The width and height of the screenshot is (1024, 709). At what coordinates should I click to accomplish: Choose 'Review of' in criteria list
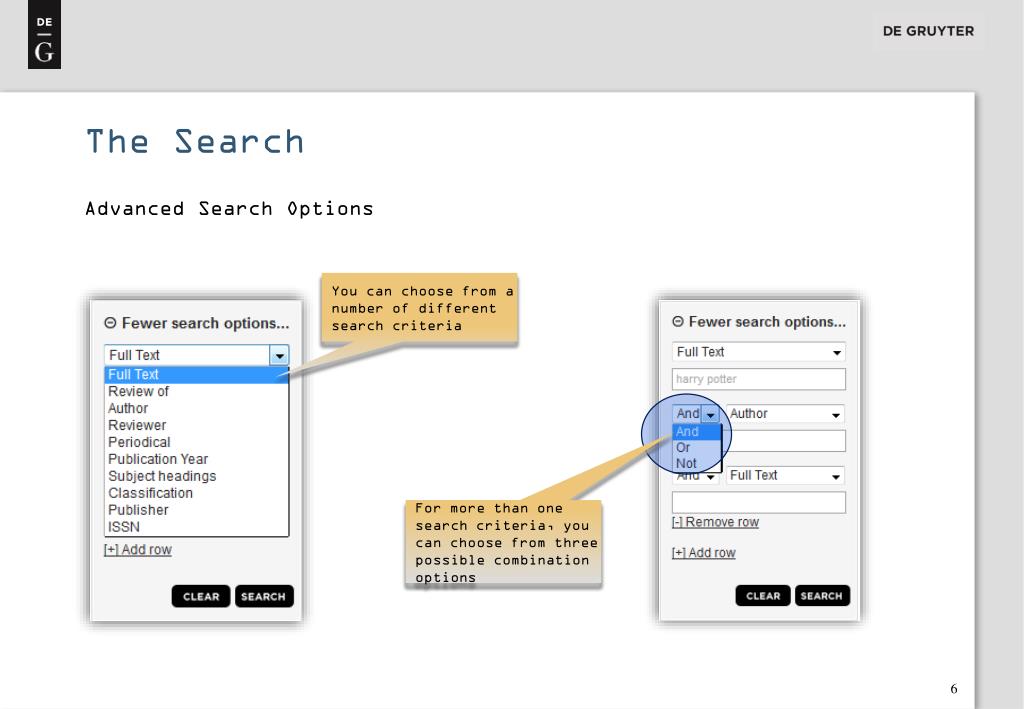pyautogui.click(x=196, y=392)
